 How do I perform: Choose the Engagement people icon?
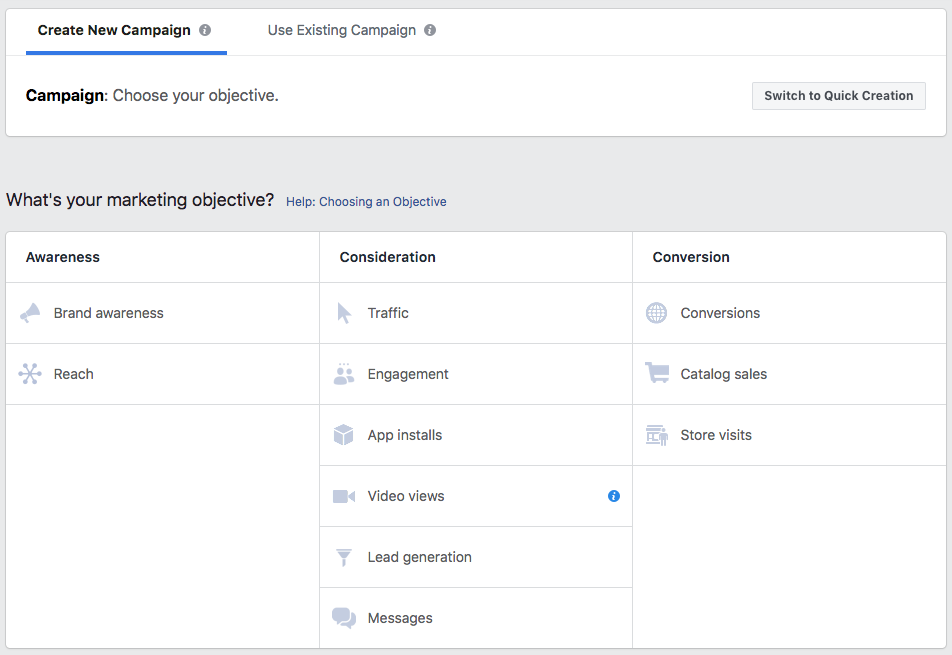point(344,374)
